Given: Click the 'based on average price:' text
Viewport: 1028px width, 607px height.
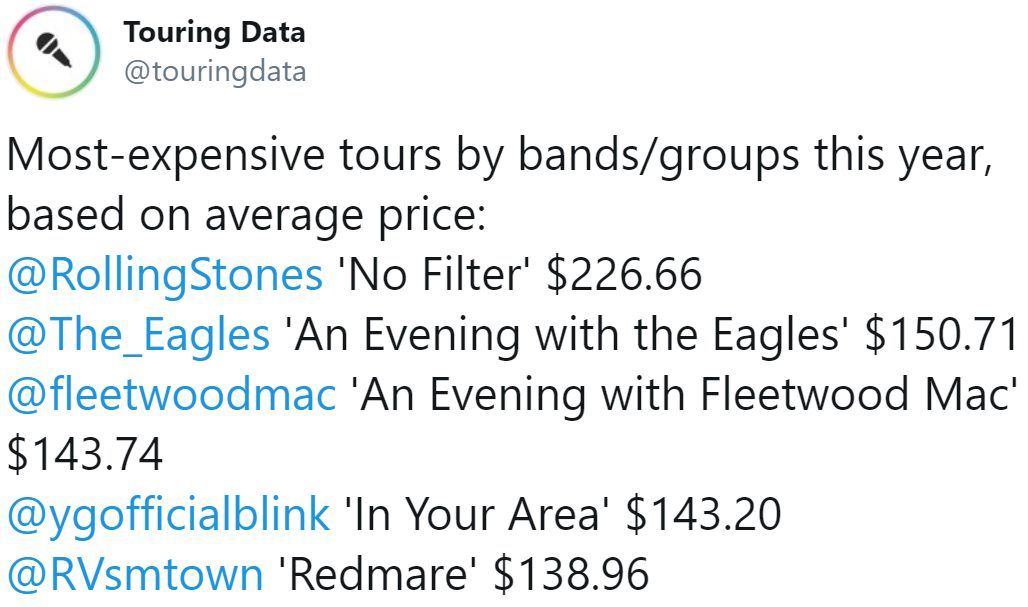Looking at the screenshot, I should 246,214.
